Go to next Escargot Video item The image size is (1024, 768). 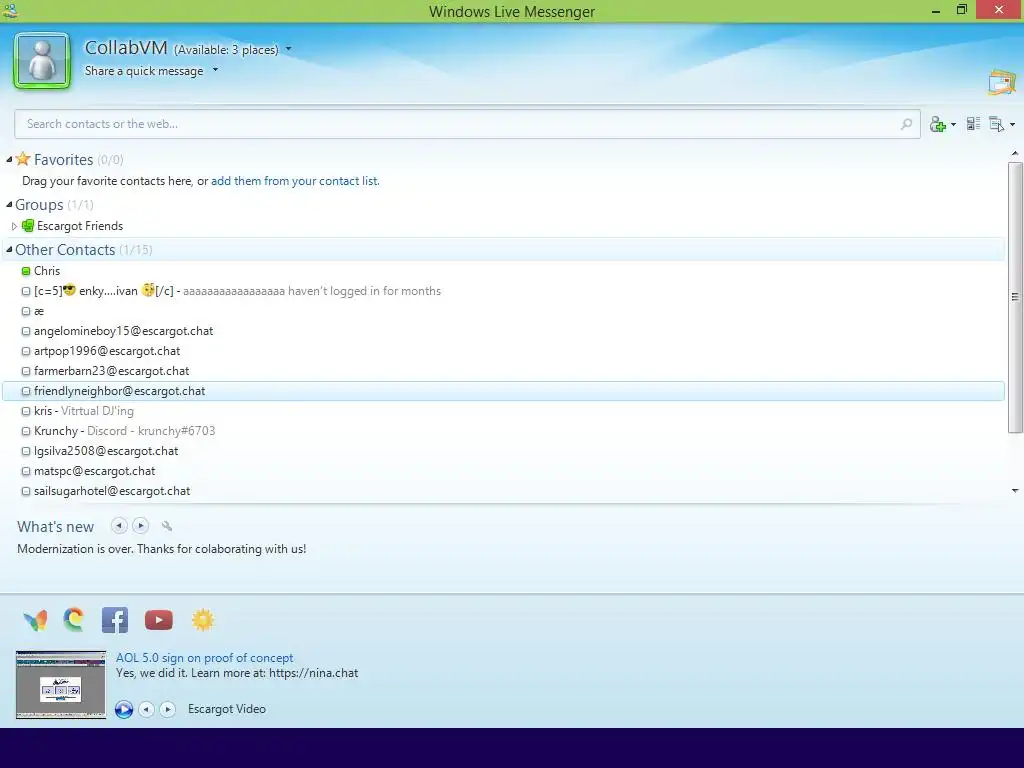click(x=168, y=709)
